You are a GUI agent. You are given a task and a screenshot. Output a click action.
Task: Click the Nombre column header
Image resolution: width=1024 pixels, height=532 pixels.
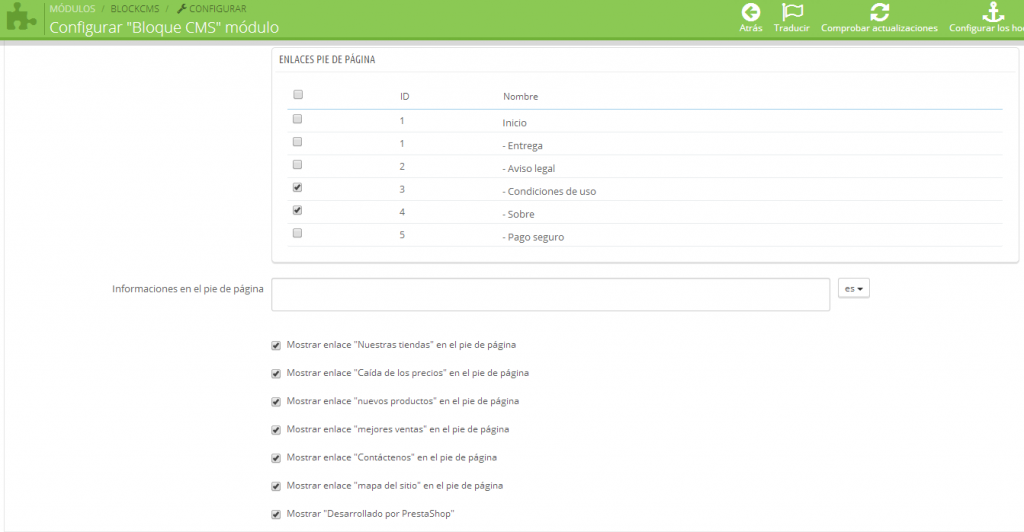click(520, 97)
